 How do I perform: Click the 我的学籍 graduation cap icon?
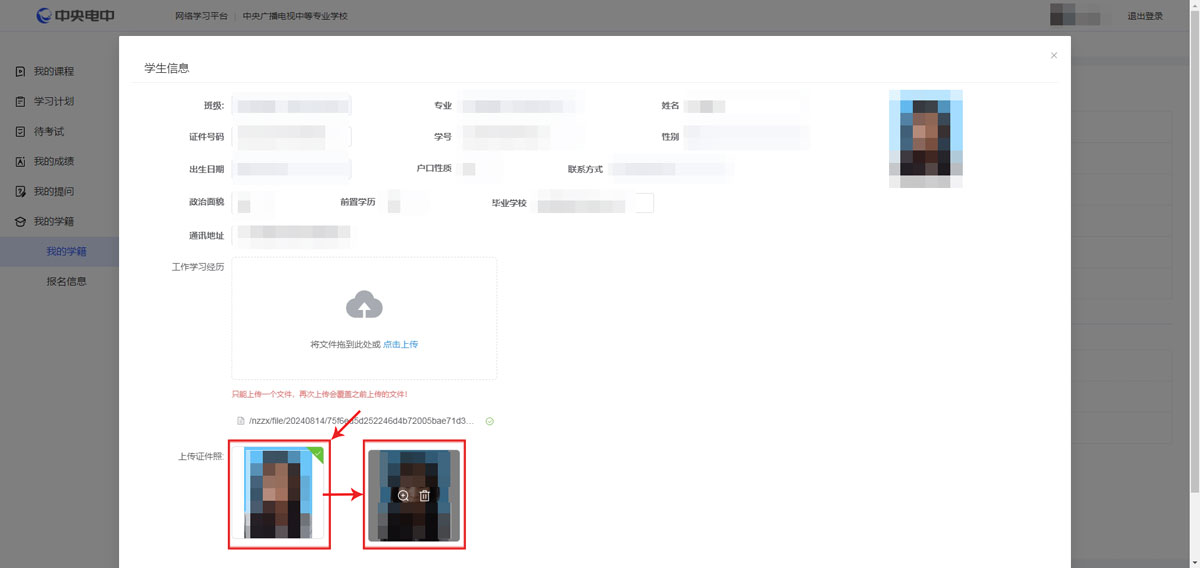point(20,221)
